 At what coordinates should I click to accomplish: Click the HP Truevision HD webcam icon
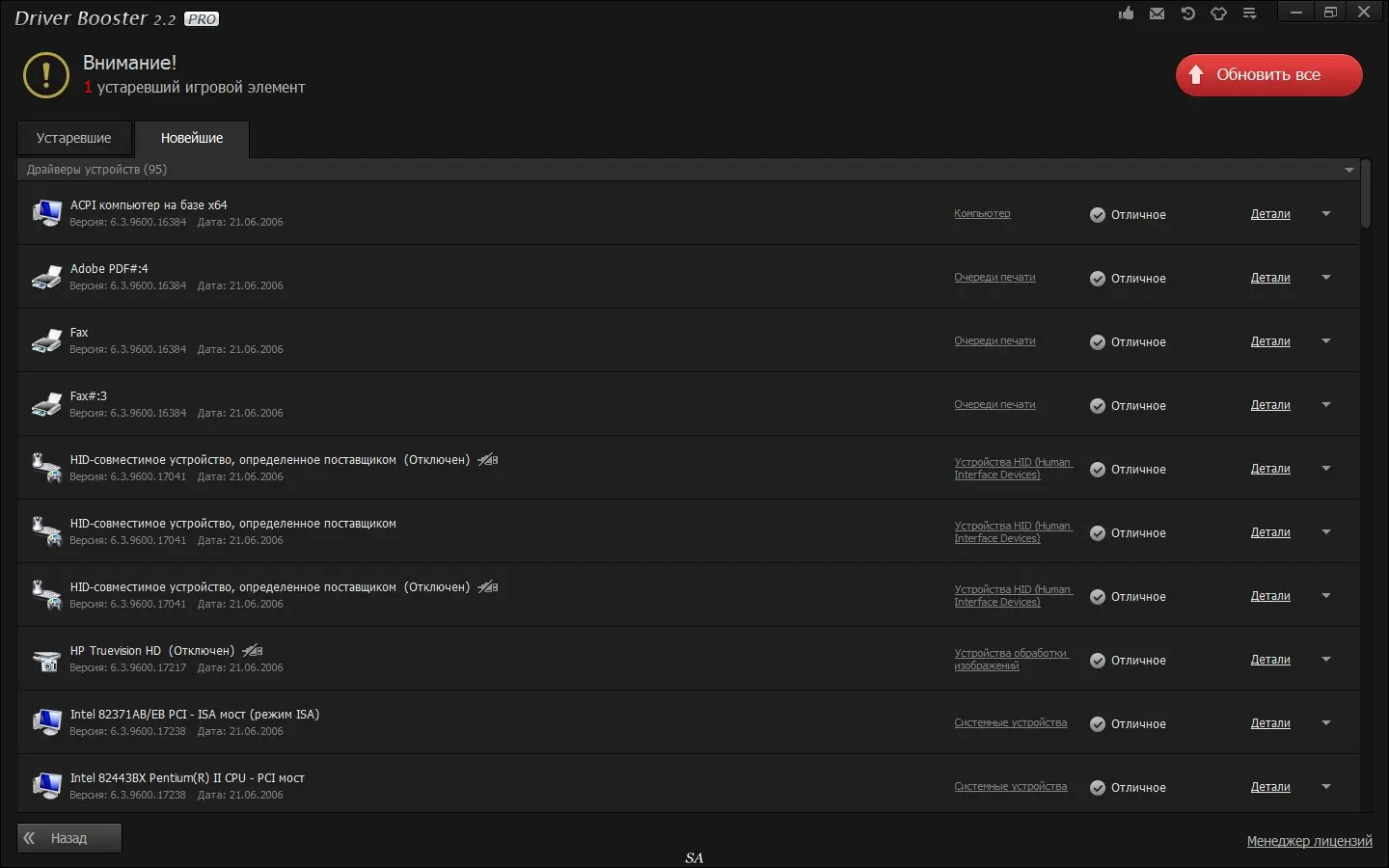pos(46,660)
